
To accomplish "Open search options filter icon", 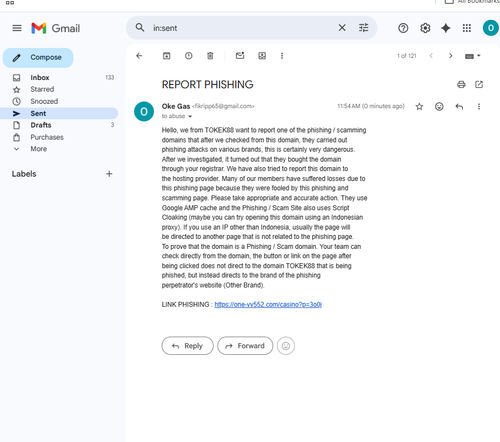I will click(x=364, y=28).
